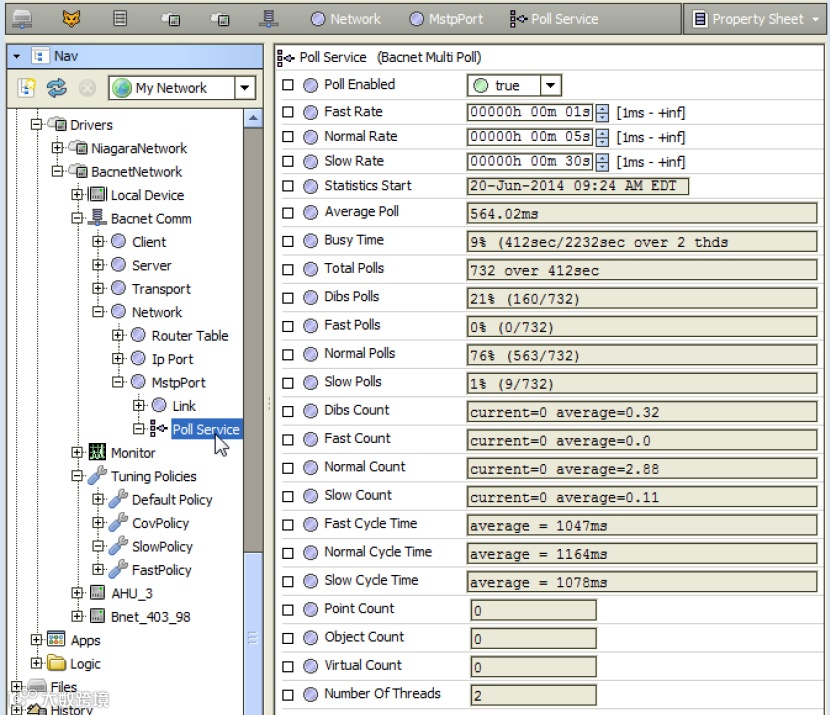The height and width of the screenshot is (715, 830).
Task: Click the Poll Enabled property icon
Action: pos(311,85)
